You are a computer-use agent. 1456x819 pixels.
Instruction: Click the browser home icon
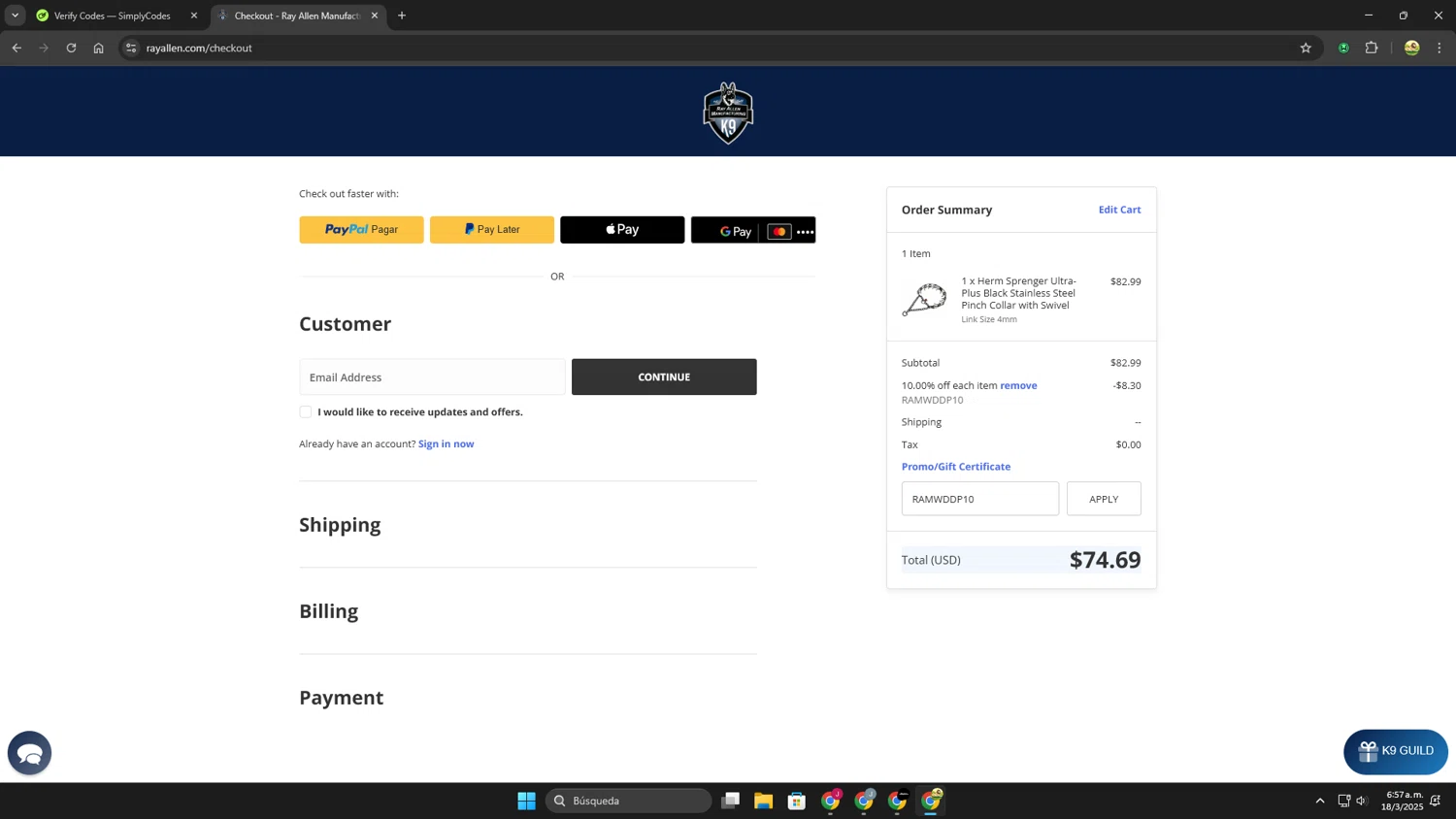click(x=98, y=48)
